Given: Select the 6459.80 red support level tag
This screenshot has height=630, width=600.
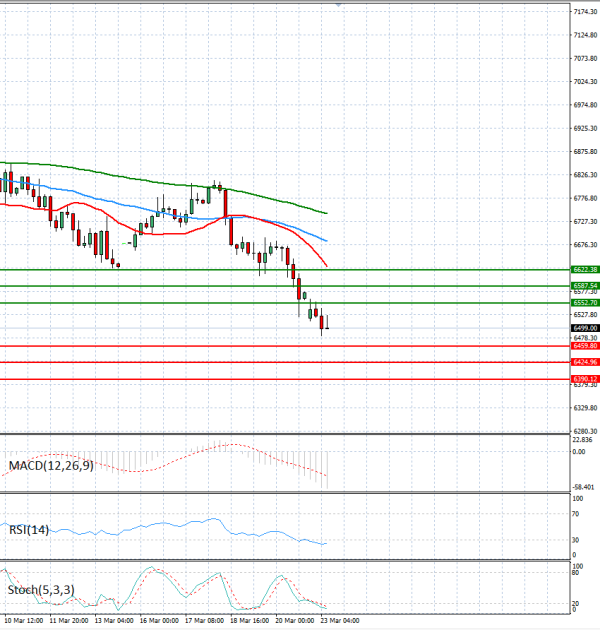Looking at the screenshot, I should pyautogui.click(x=585, y=346).
